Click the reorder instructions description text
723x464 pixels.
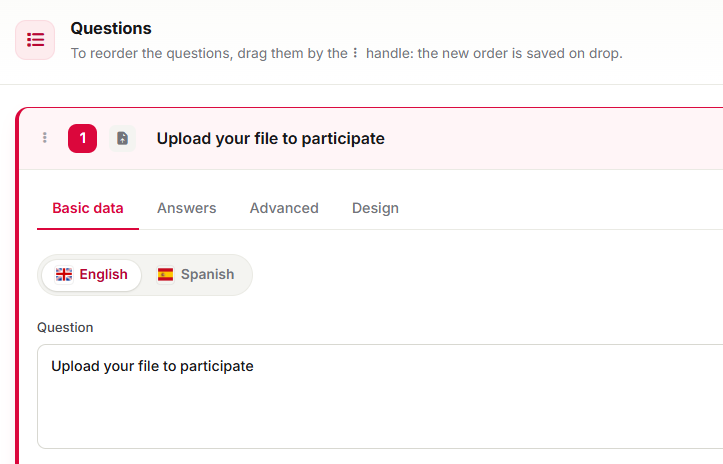click(x=346, y=54)
